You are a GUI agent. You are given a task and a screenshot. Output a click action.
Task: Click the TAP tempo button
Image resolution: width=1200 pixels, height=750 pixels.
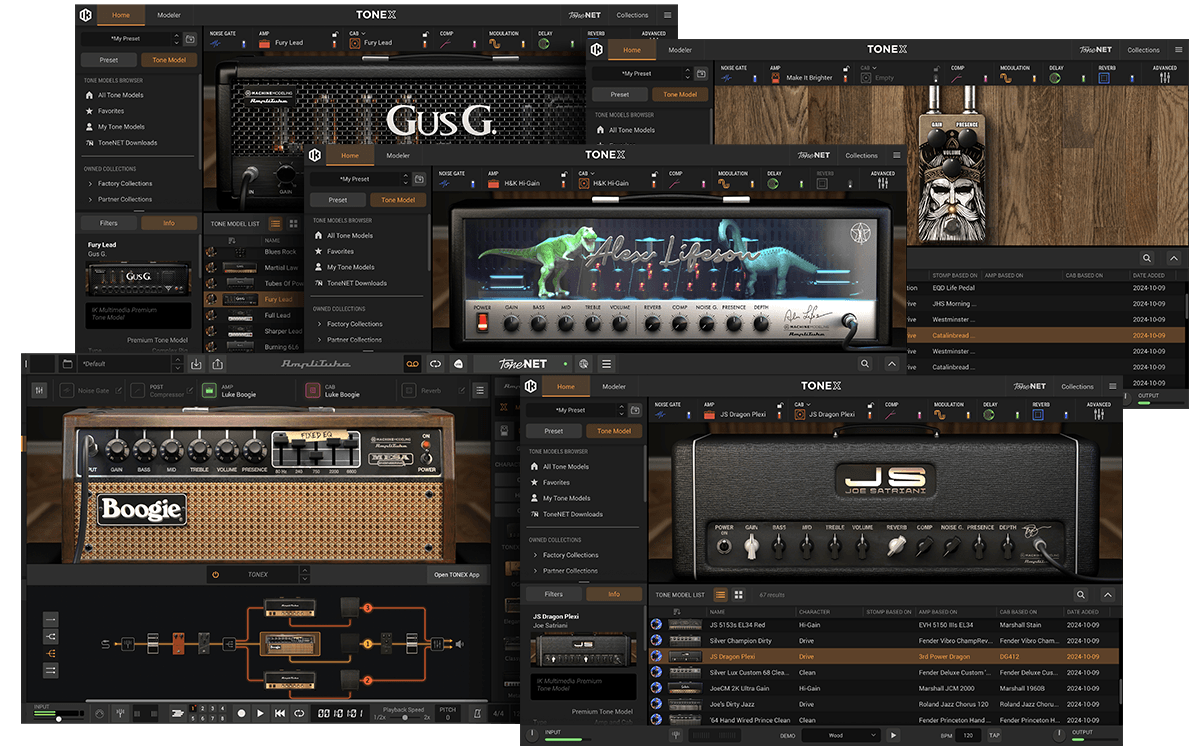pos(994,735)
